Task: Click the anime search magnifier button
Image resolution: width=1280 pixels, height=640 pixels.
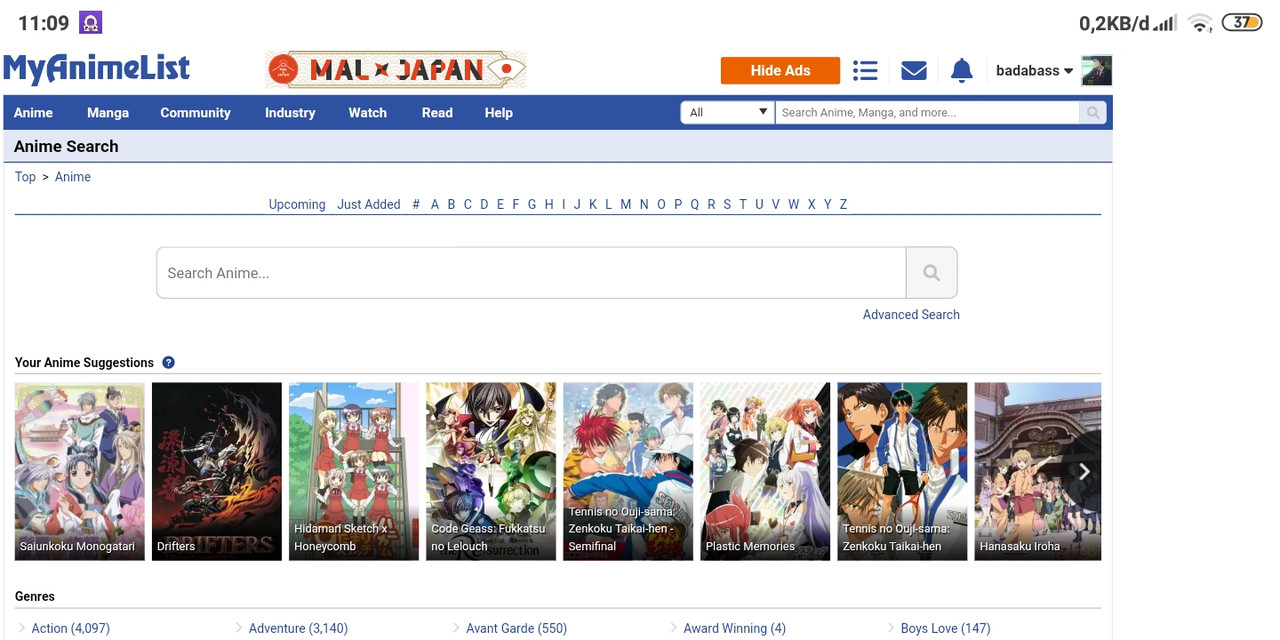Action: click(931, 273)
